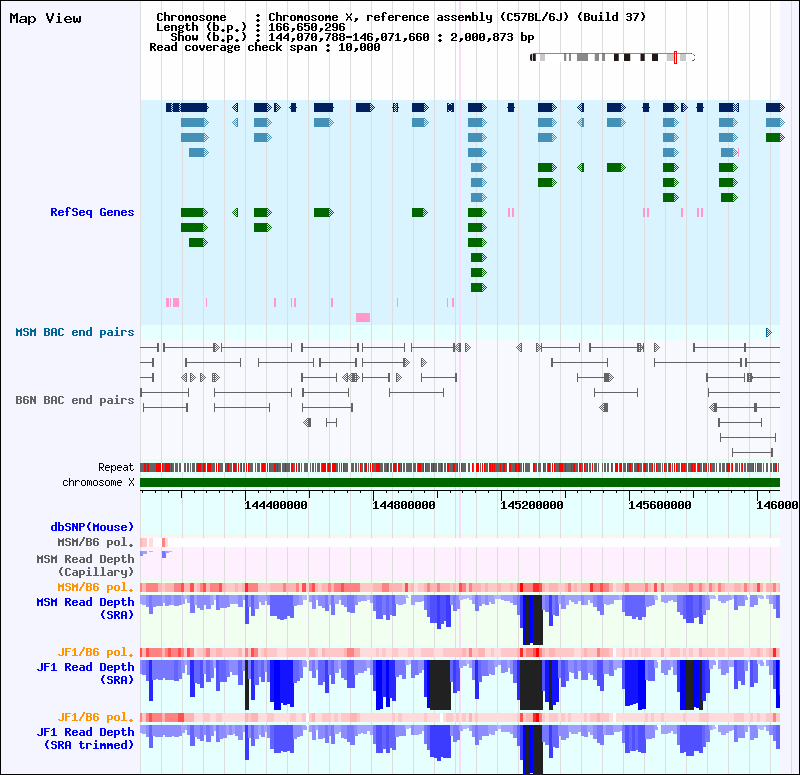The image size is (800, 775).
Task: Select the B6N BAC end pairs label
Action: (75, 400)
